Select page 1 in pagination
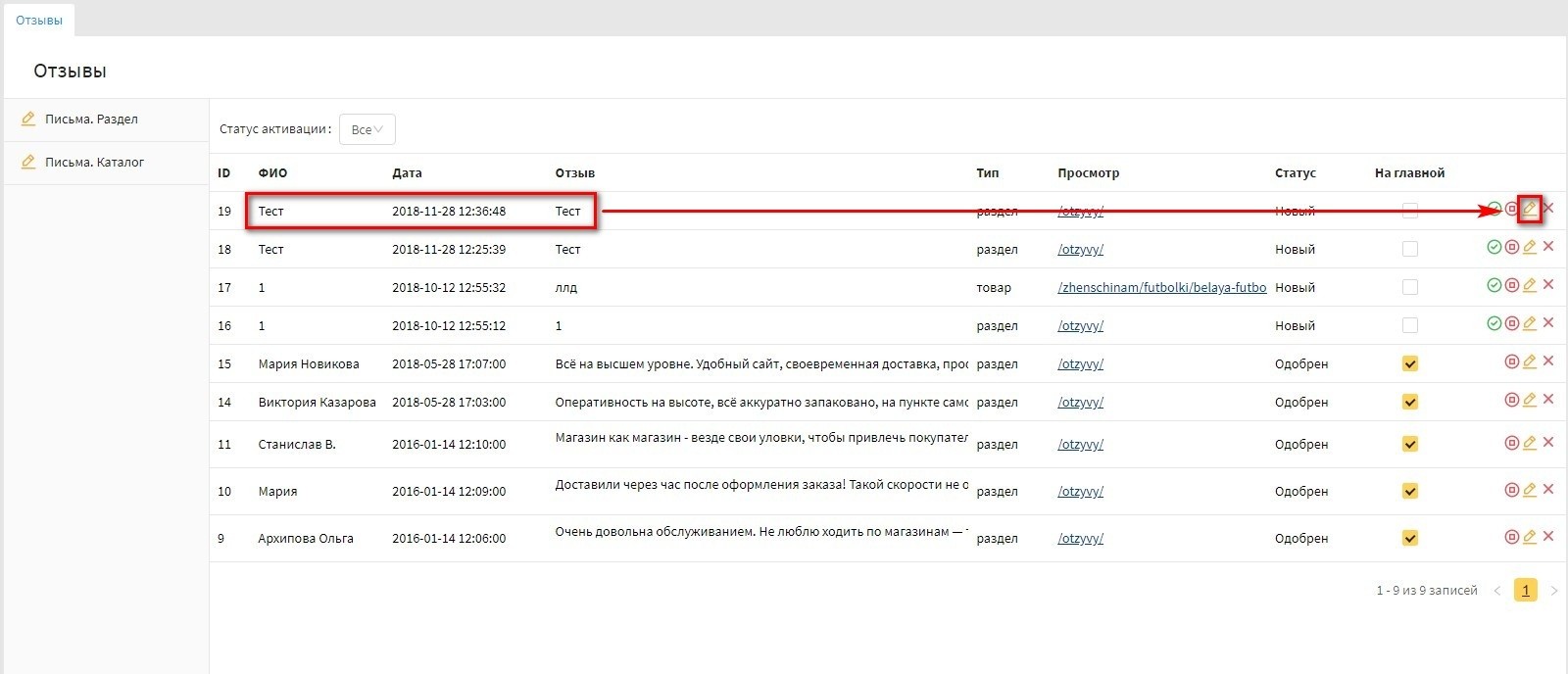 pos(1525,590)
